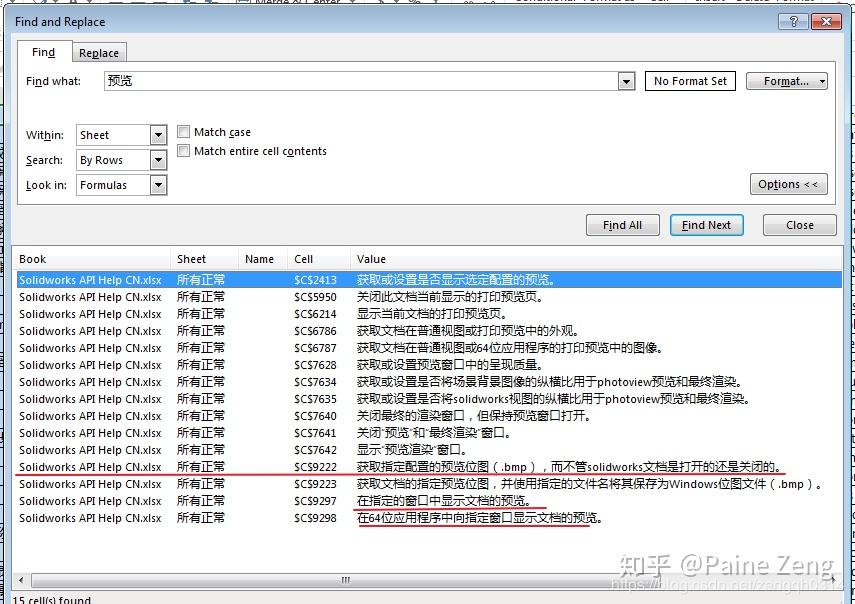Image resolution: width=855 pixels, height=604 pixels.
Task: Select the result row for cell $C$7635
Action: [429, 399]
